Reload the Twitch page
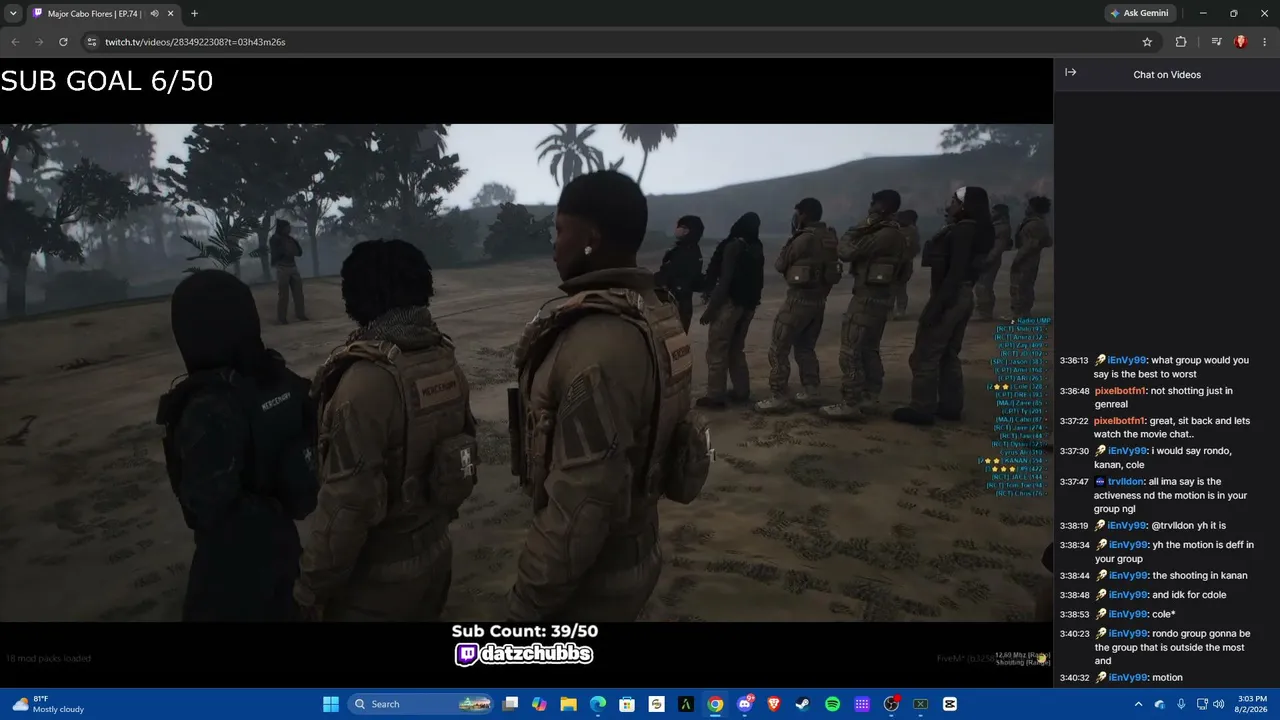The image size is (1280, 720). (x=63, y=42)
